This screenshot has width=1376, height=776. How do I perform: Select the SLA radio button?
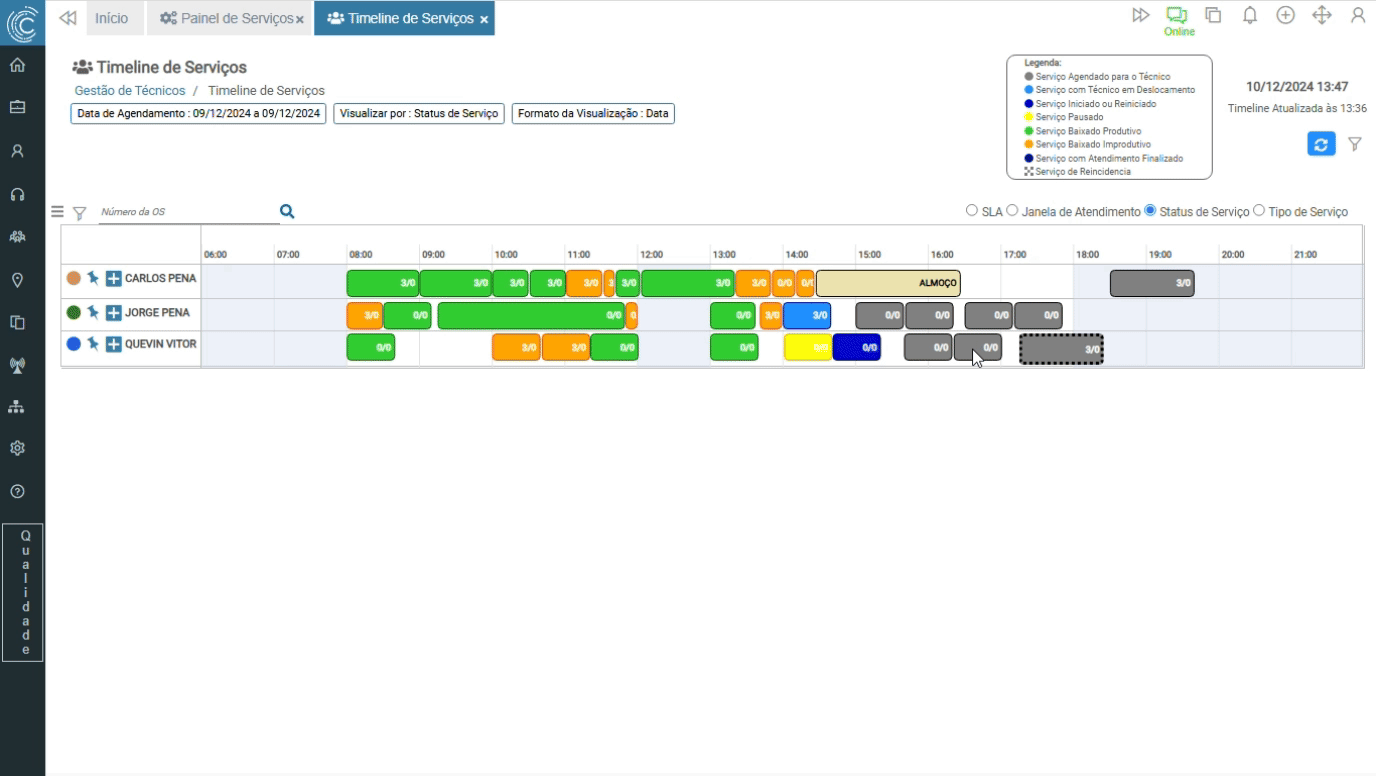[971, 211]
